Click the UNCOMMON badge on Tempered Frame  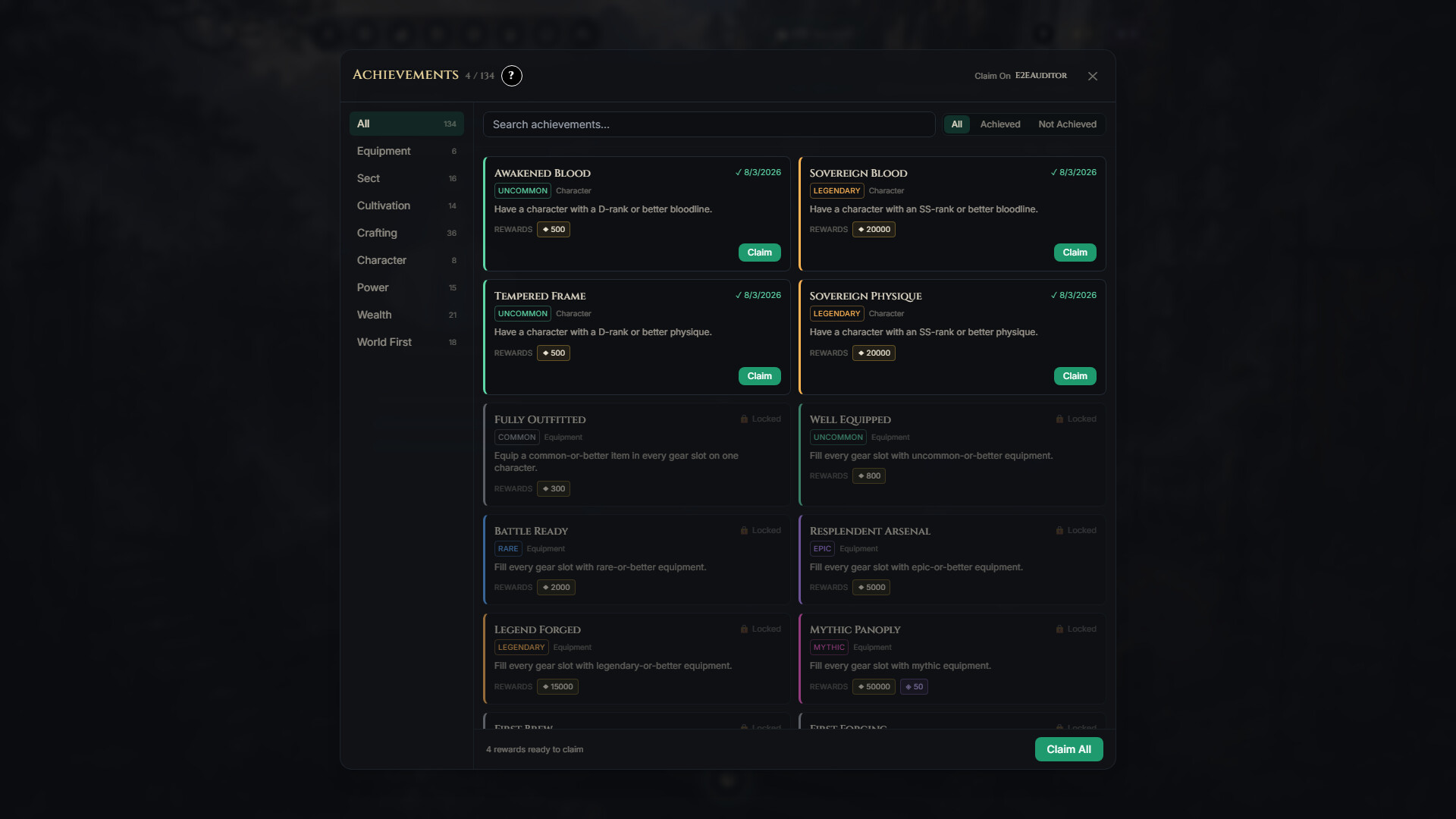[522, 314]
